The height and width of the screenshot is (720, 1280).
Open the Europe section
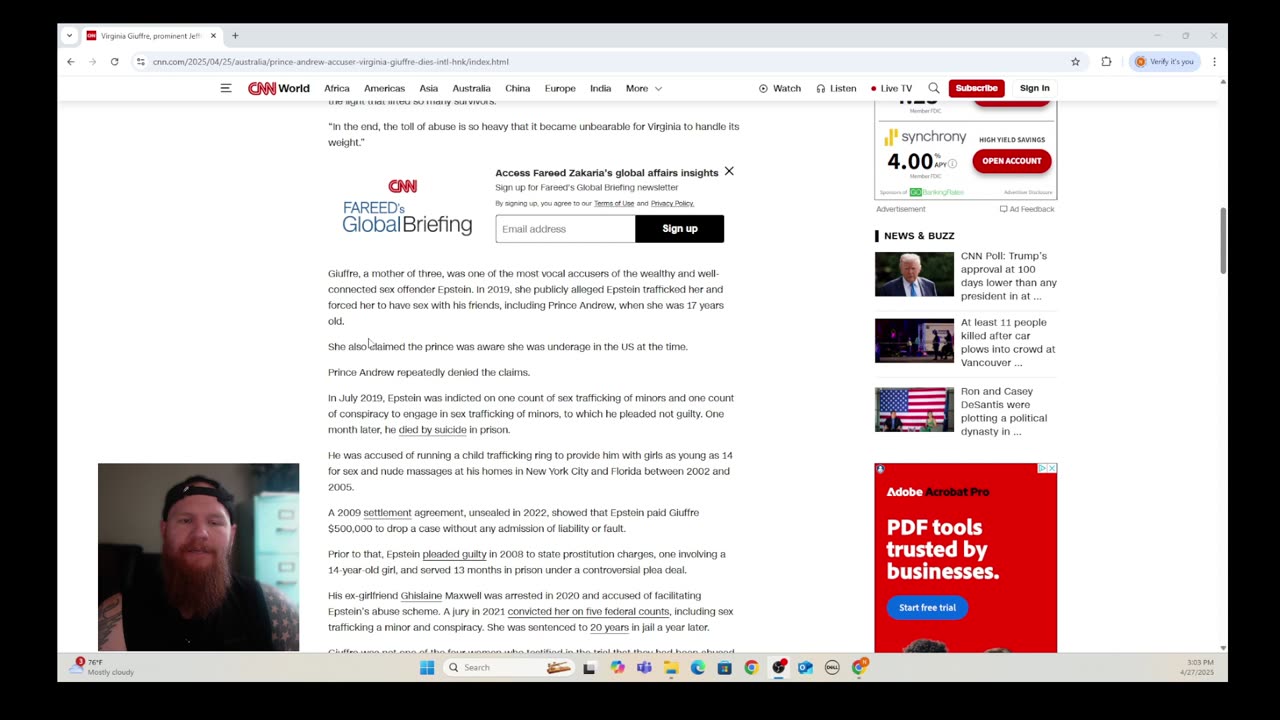pos(560,88)
